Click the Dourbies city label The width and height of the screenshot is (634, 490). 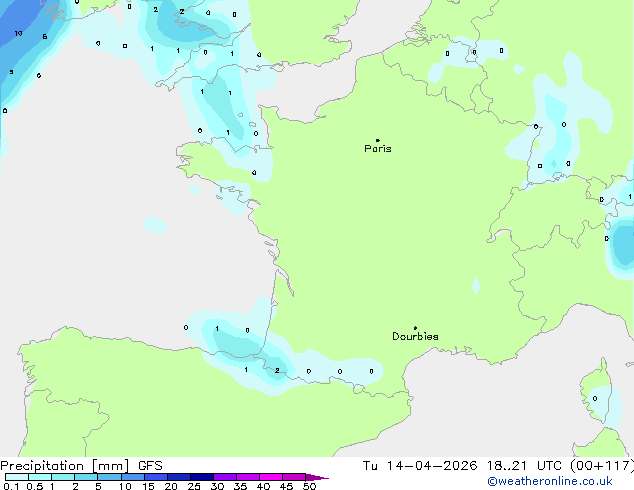[415, 336]
